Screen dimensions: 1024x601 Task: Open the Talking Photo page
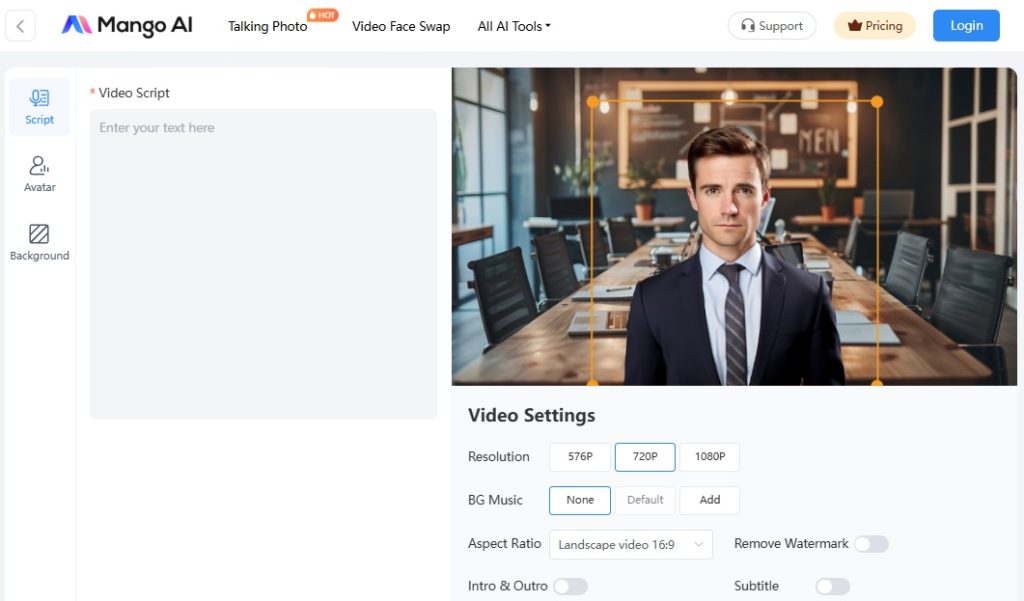pos(268,26)
